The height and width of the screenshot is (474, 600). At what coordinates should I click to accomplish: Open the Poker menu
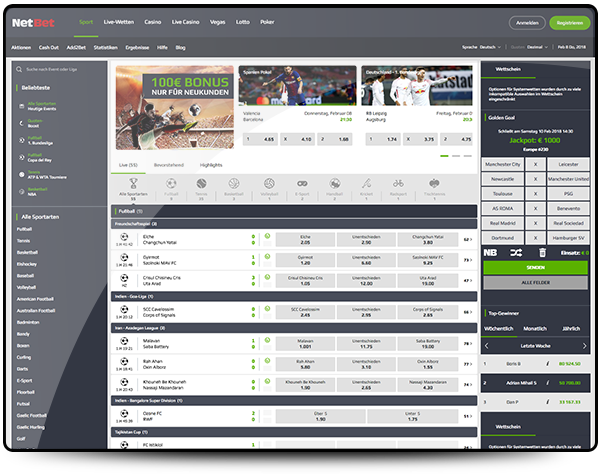point(267,22)
